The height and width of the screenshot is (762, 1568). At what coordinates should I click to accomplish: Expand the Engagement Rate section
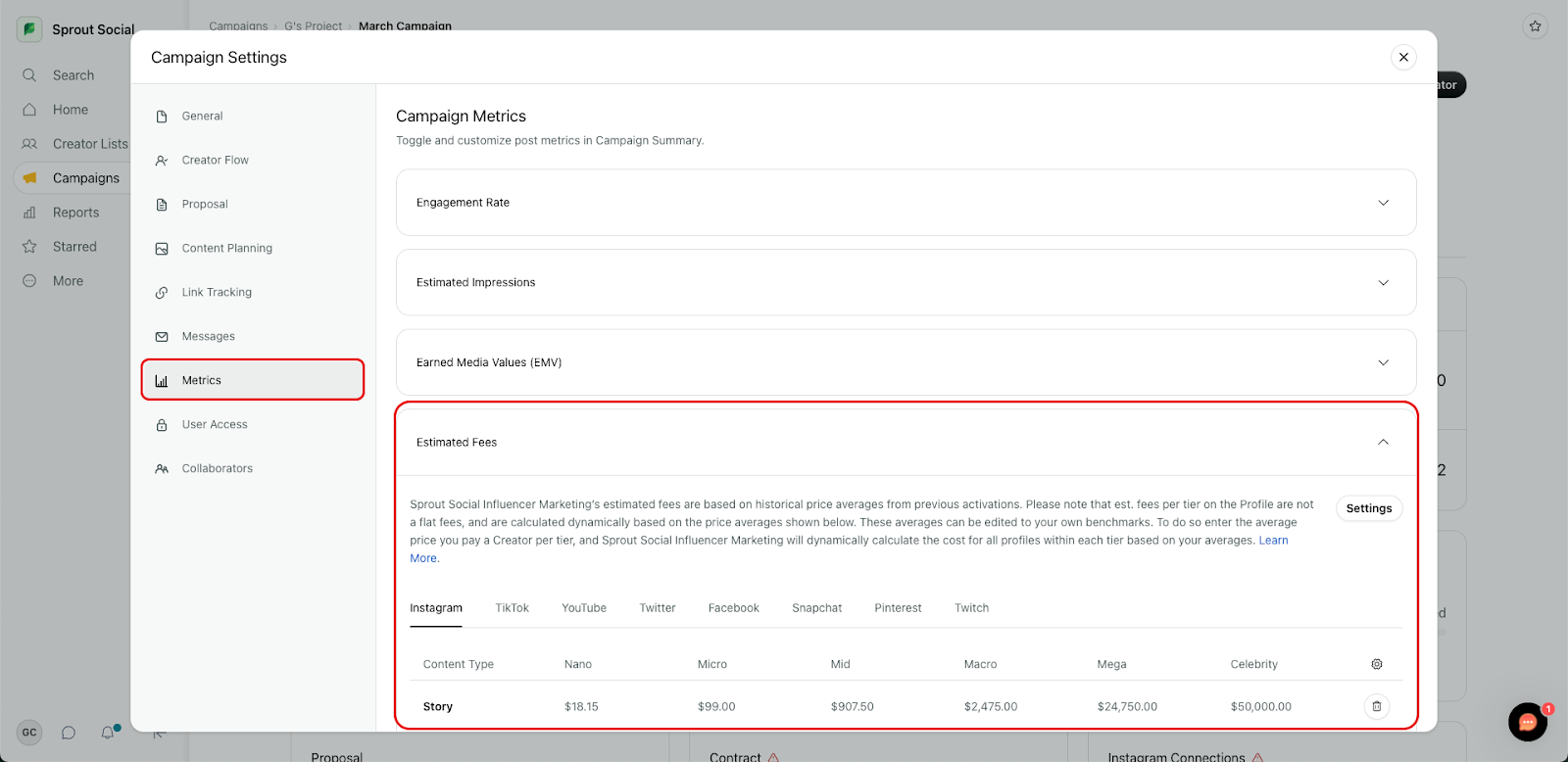pyautogui.click(x=906, y=203)
